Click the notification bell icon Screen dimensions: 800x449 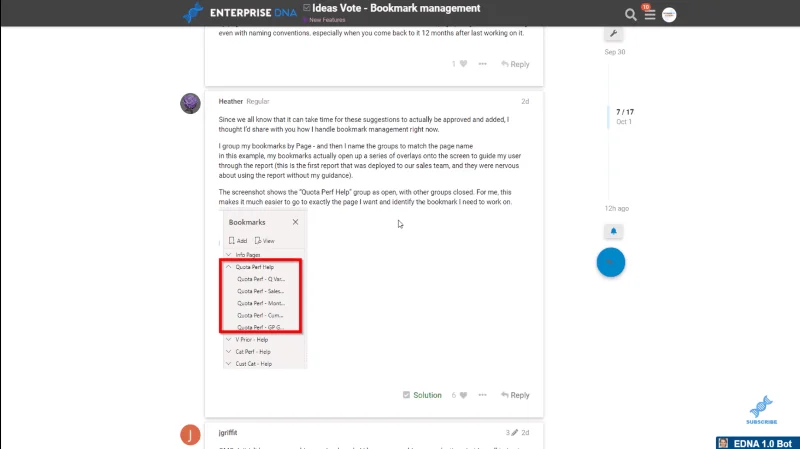(x=613, y=231)
